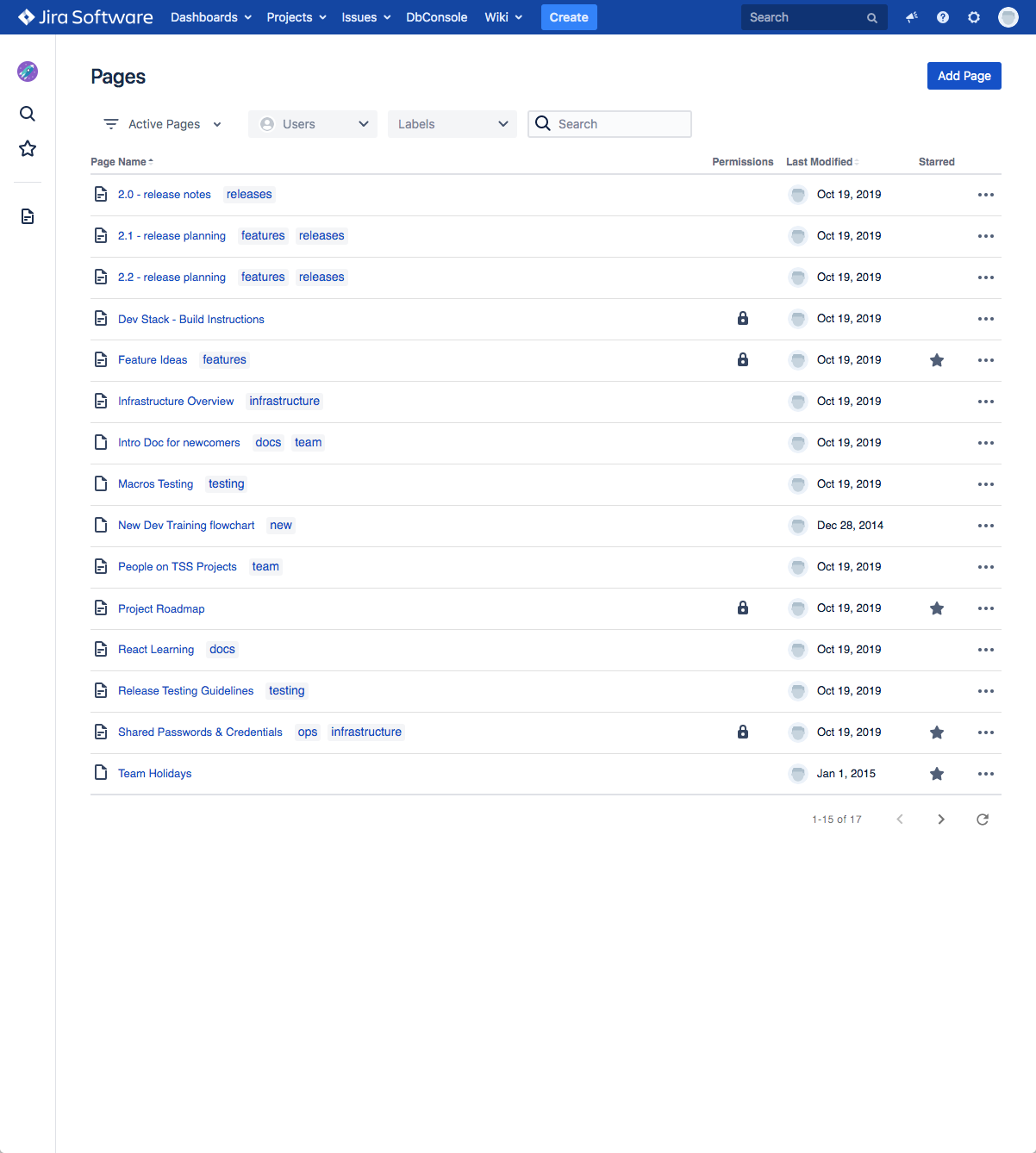This screenshot has height=1153, width=1036.
Task: Open starred pages from the sidebar
Action: [28, 149]
